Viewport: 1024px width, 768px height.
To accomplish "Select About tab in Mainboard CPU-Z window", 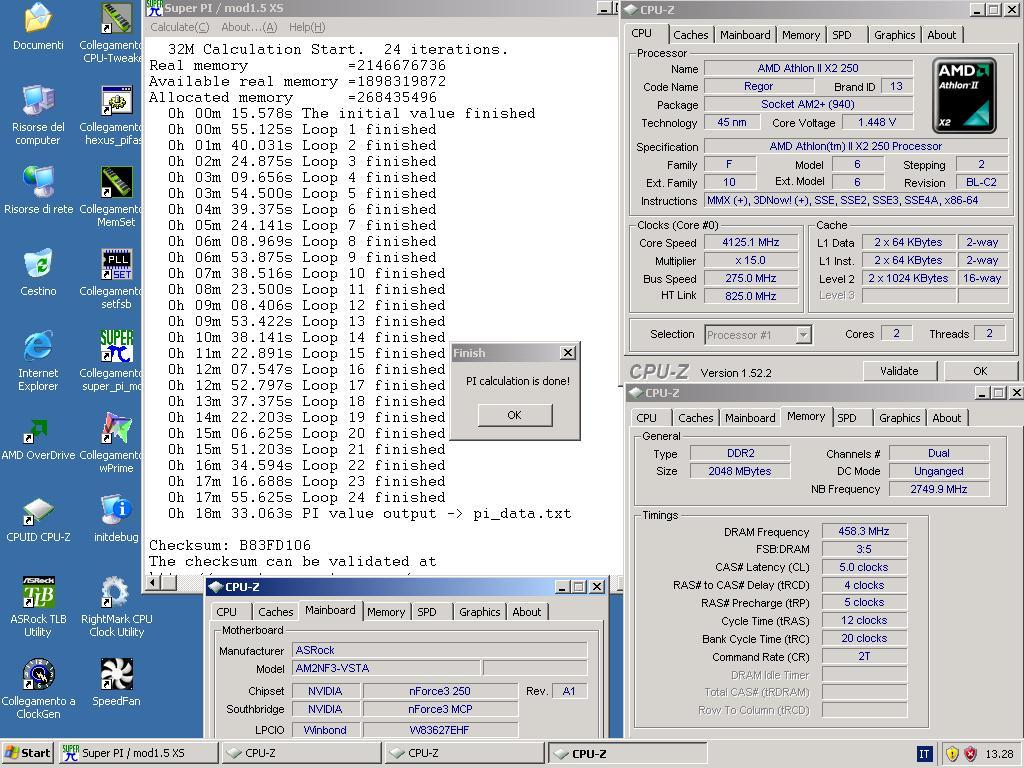I will click(x=526, y=612).
